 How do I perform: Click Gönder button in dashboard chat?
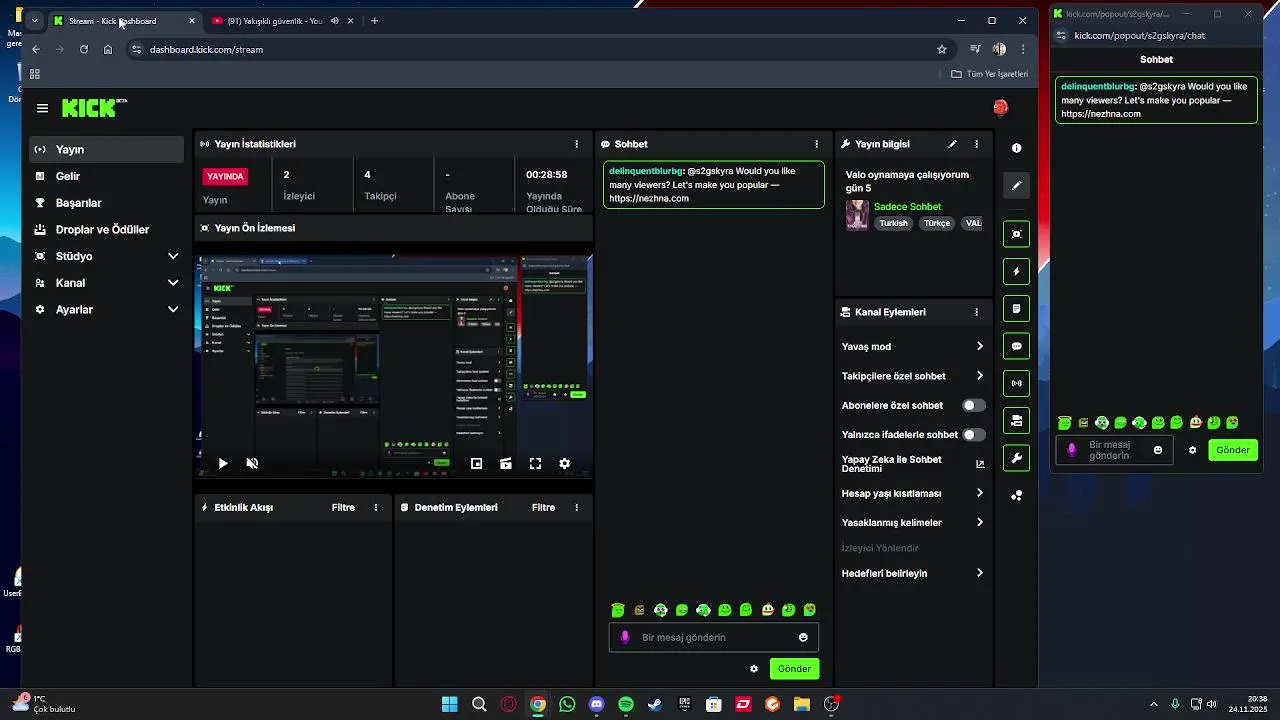pos(794,669)
